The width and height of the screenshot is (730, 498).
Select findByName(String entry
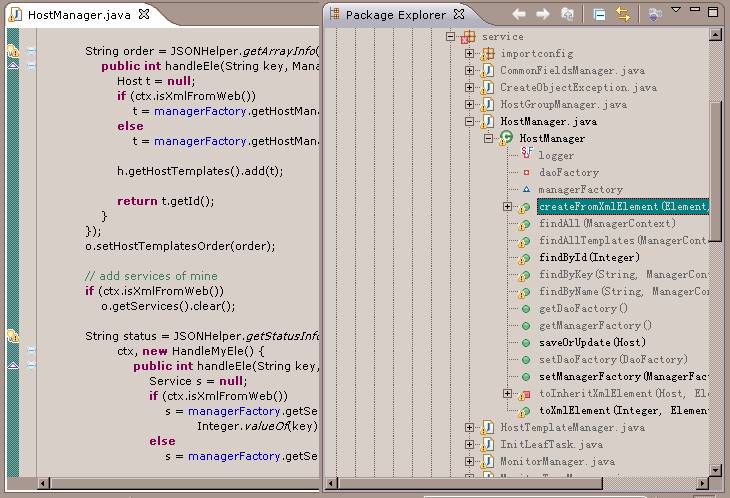[x=623, y=291]
